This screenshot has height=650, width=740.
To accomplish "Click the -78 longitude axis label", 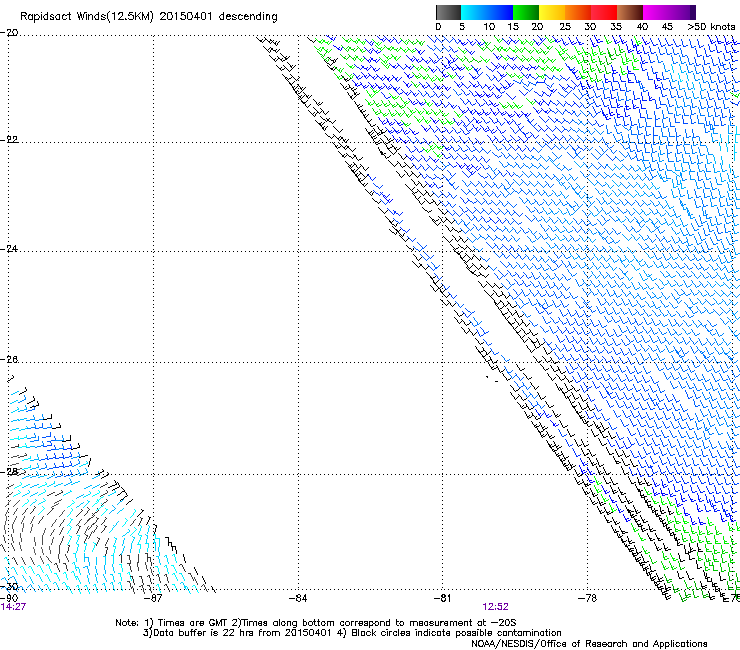I will coord(587,598).
